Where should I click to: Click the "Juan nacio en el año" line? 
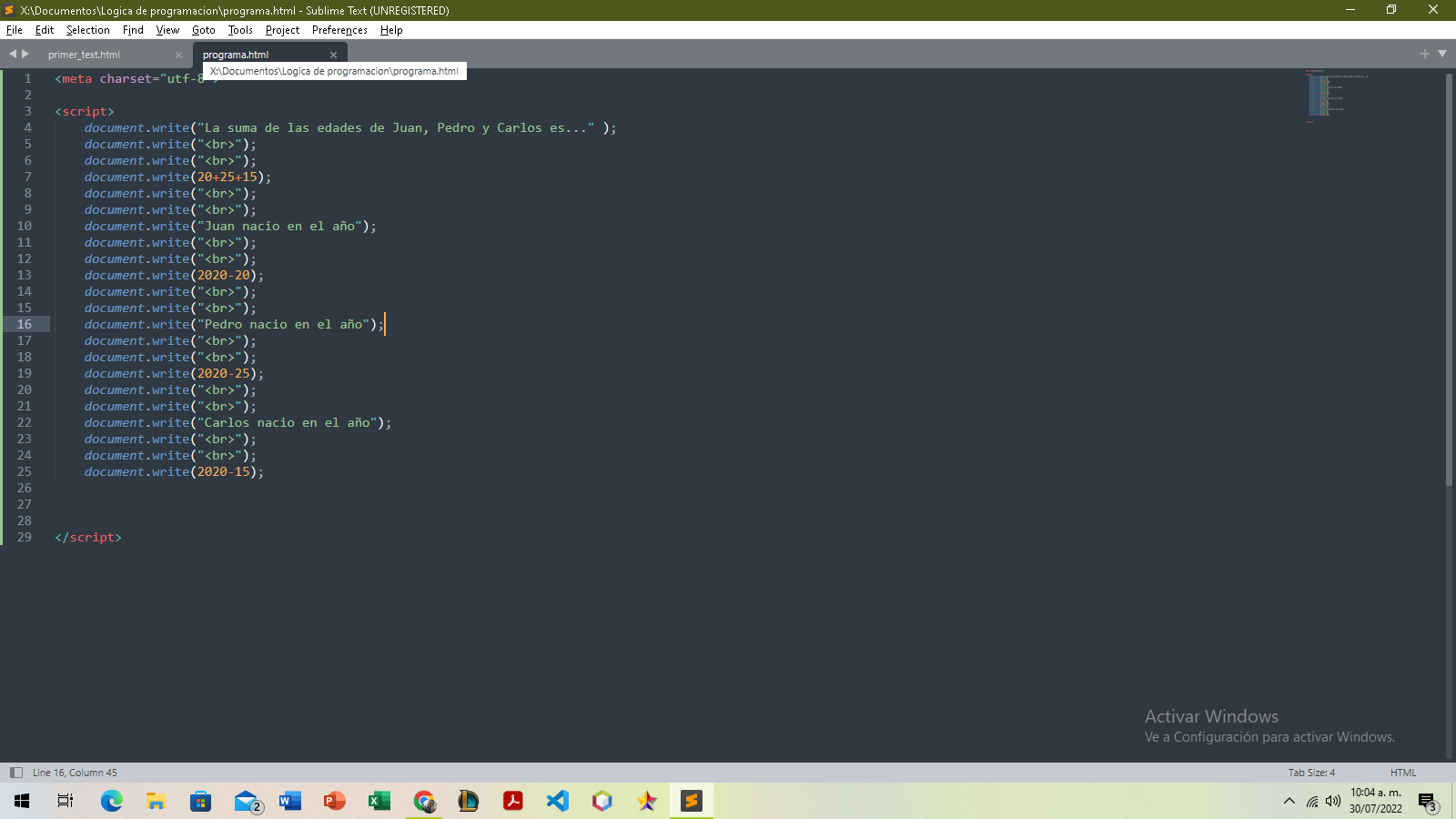click(x=230, y=226)
